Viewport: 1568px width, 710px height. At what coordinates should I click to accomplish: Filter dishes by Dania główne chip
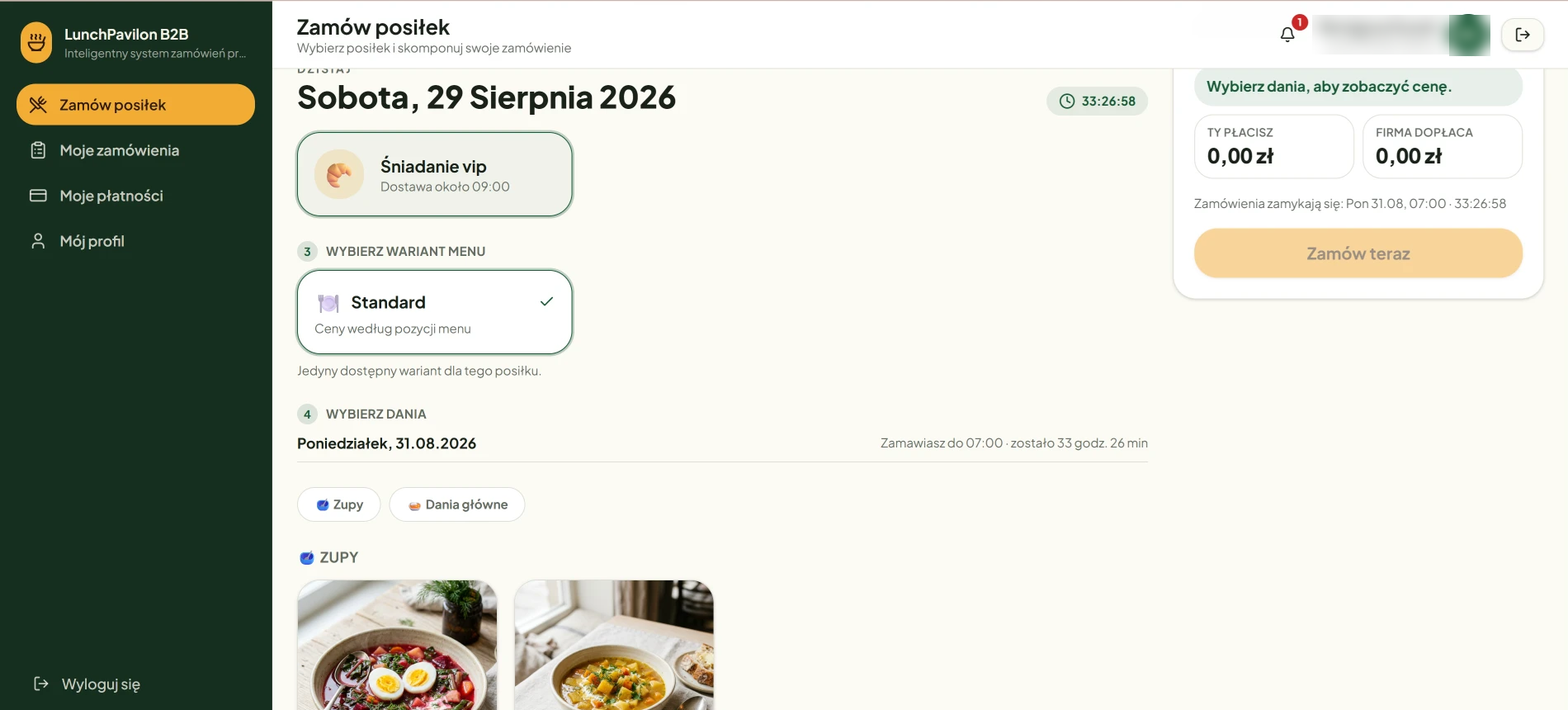click(457, 504)
